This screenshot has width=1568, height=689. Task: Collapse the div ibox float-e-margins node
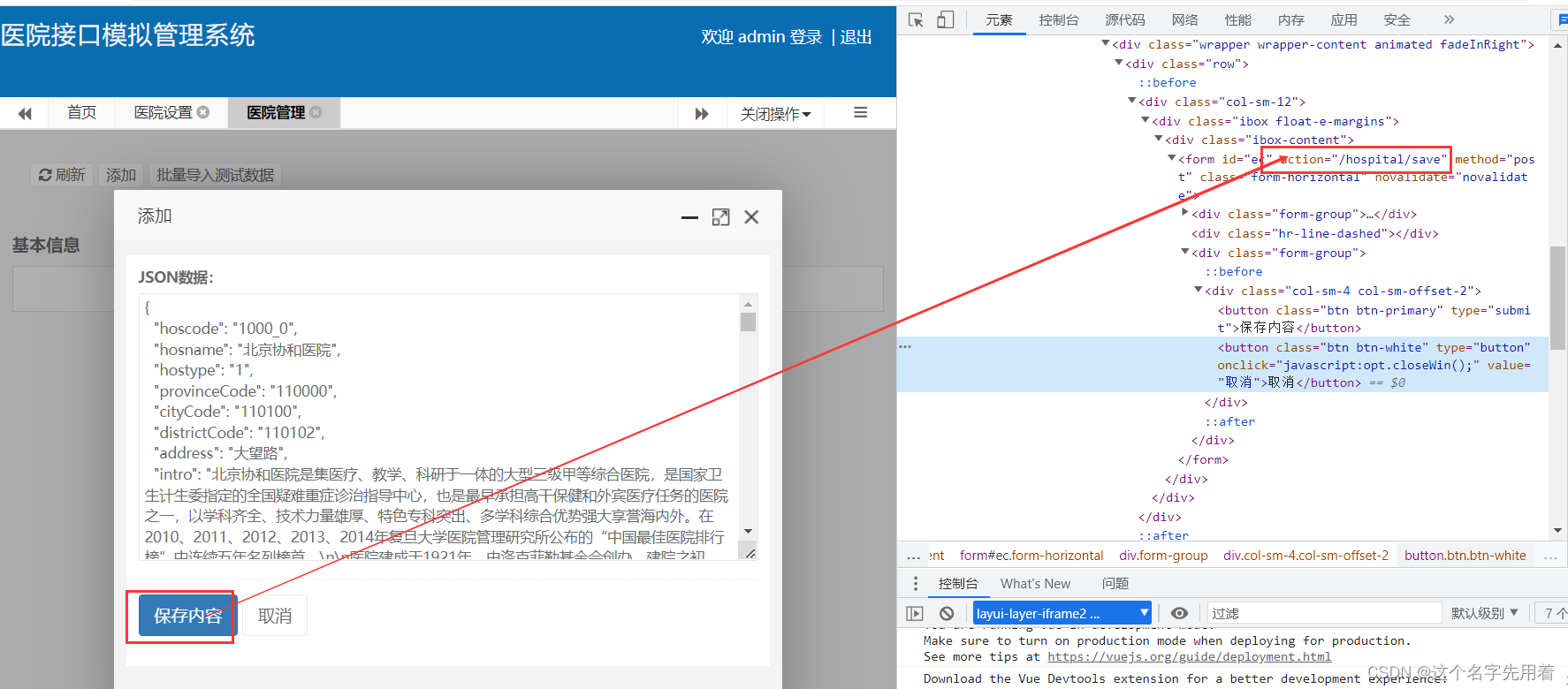pyautogui.click(x=1145, y=120)
